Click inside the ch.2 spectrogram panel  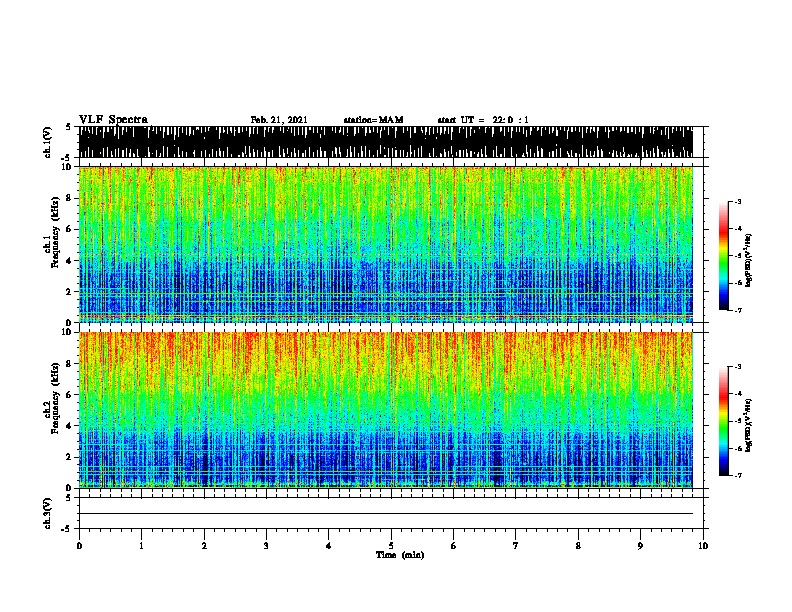385,410
